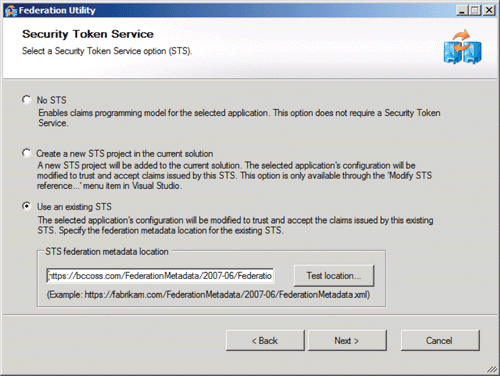Click the example fabrikam.com URL text
The height and width of the screenshot is (376, 500).
(x=208, y=295)
